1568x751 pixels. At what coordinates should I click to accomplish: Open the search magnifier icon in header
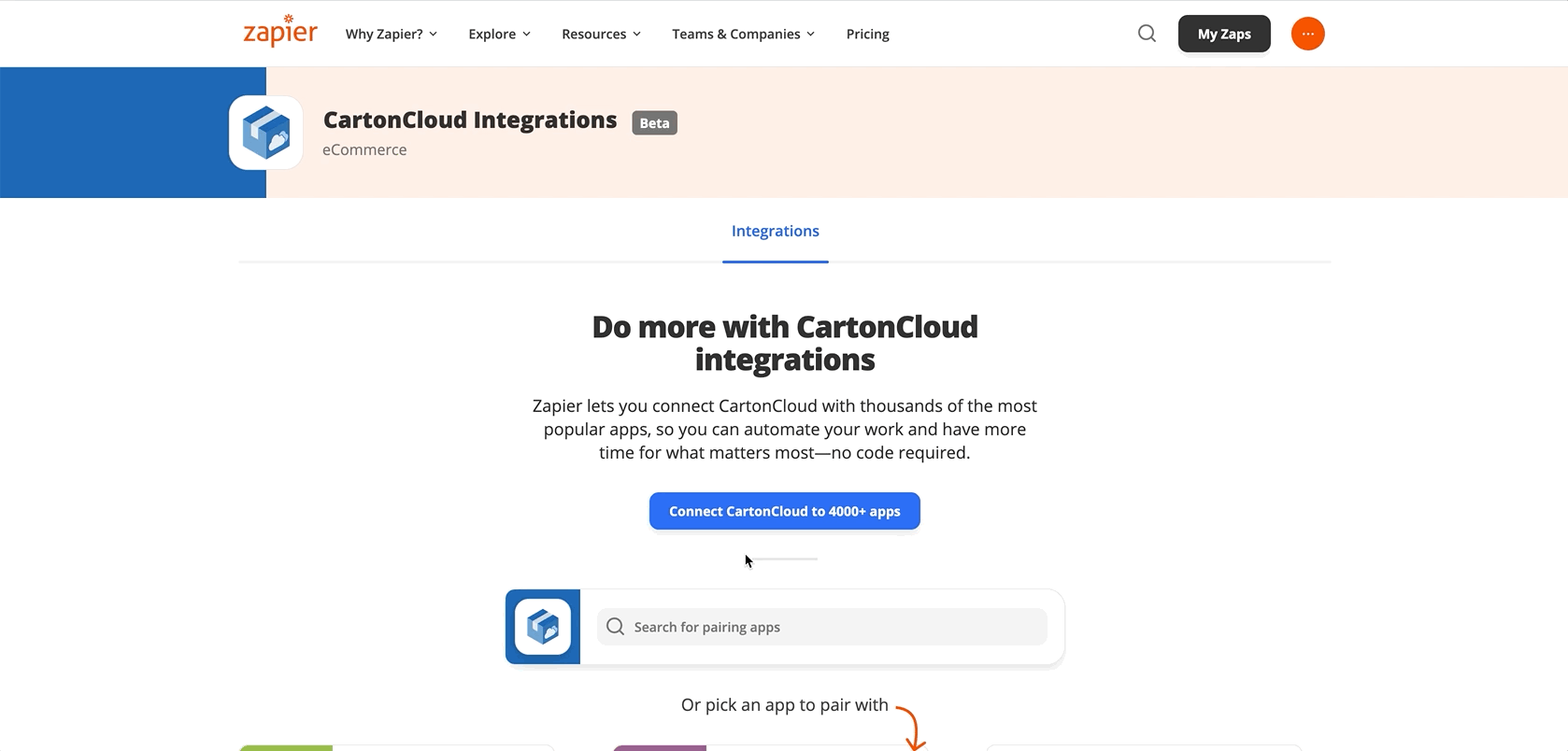point(1147,34)
